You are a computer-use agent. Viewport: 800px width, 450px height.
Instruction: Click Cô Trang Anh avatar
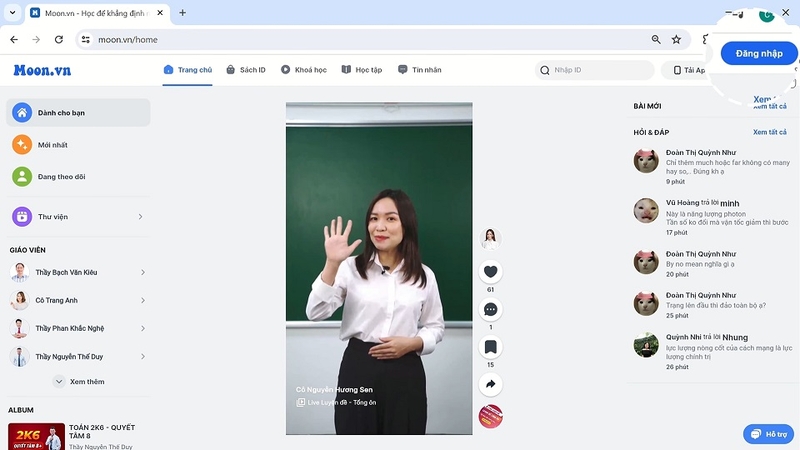click(19, 301)
